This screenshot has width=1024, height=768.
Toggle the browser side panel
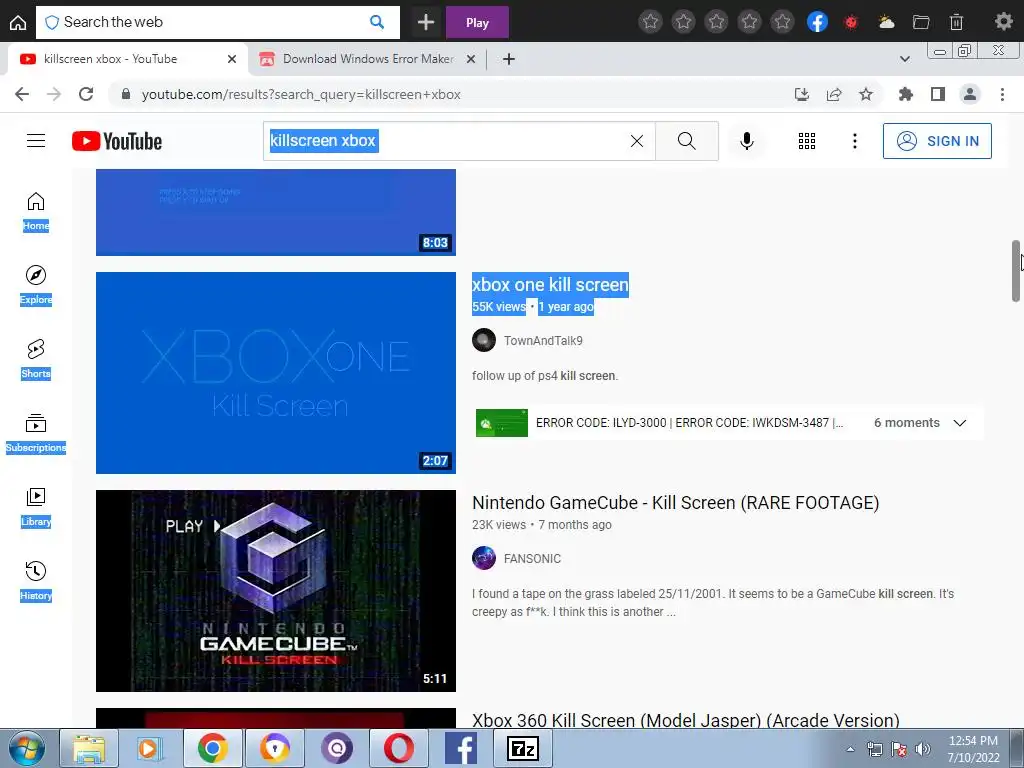coord(938,94)
